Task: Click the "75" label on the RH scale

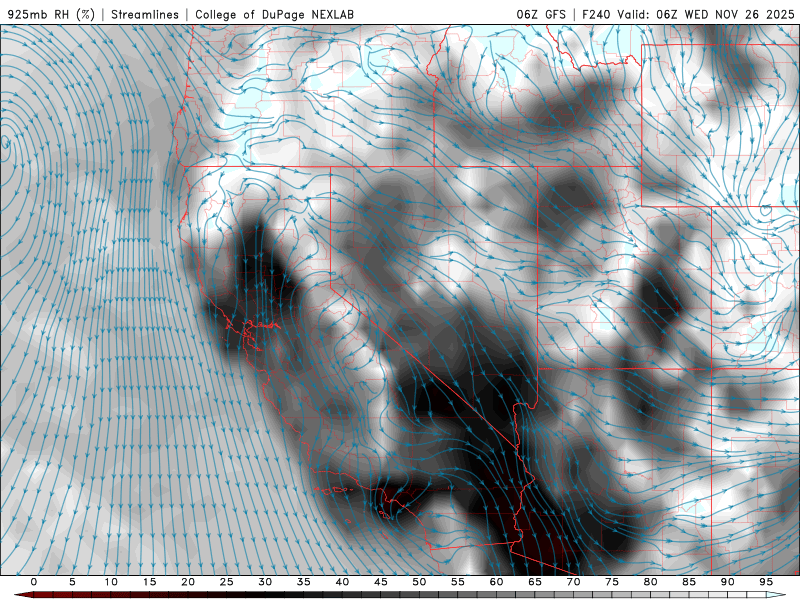Action: (612, 582)
